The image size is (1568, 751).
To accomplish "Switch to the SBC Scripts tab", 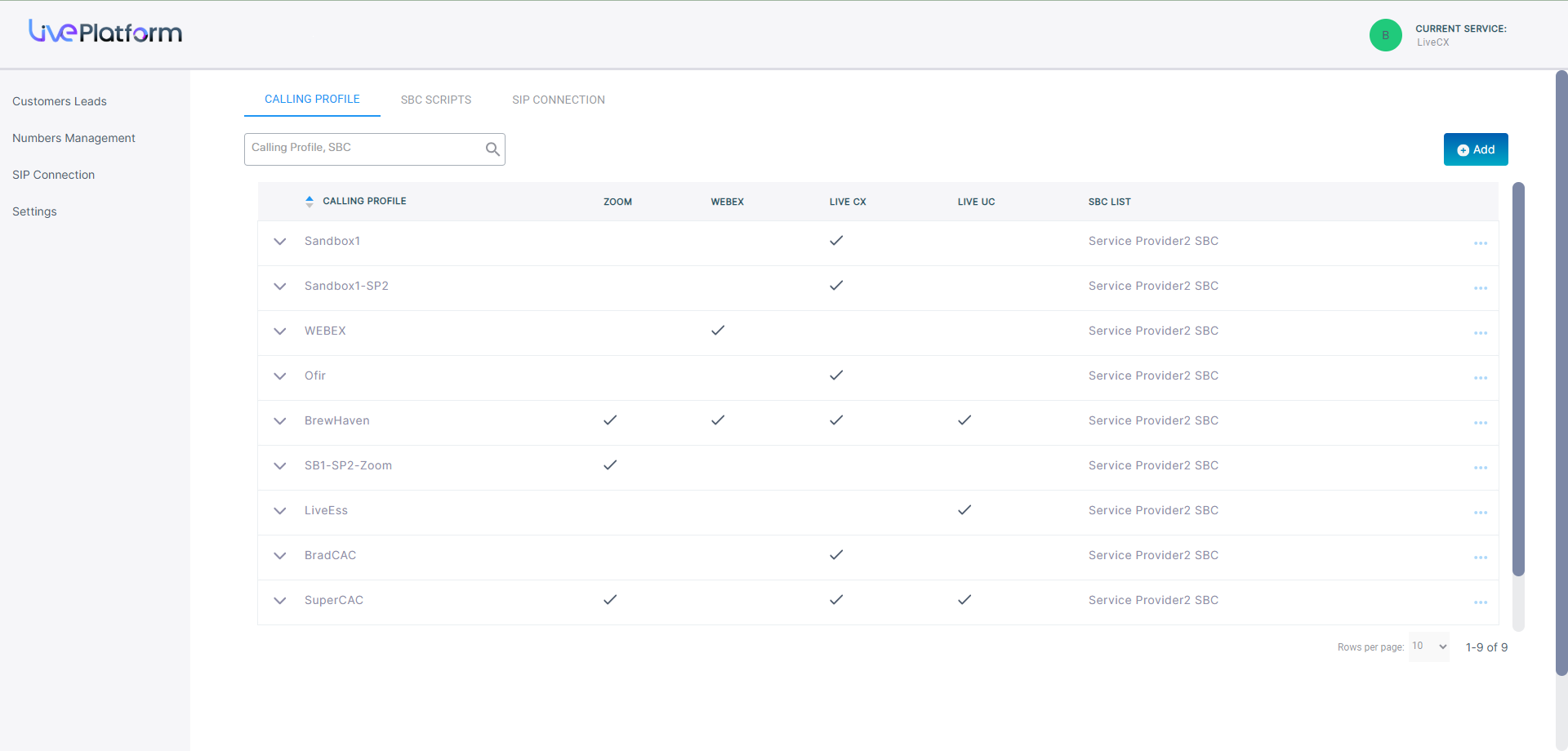I will pos(435,100).
